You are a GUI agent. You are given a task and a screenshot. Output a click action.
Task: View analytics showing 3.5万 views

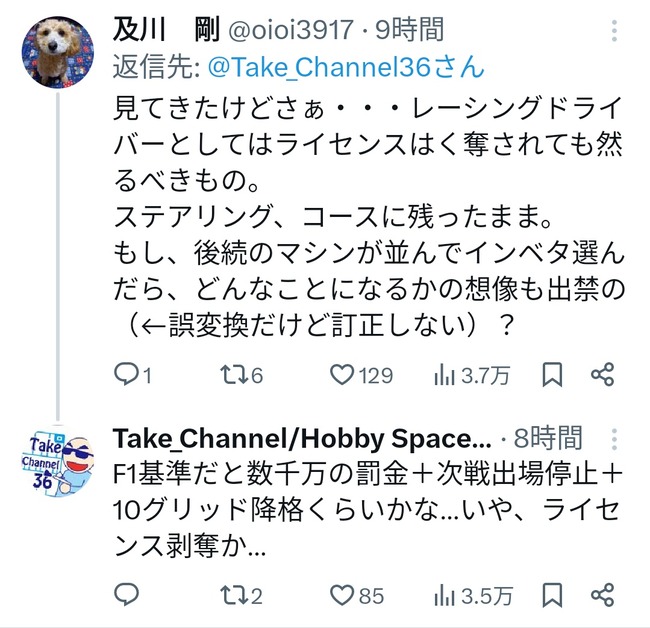click(473, 596)
